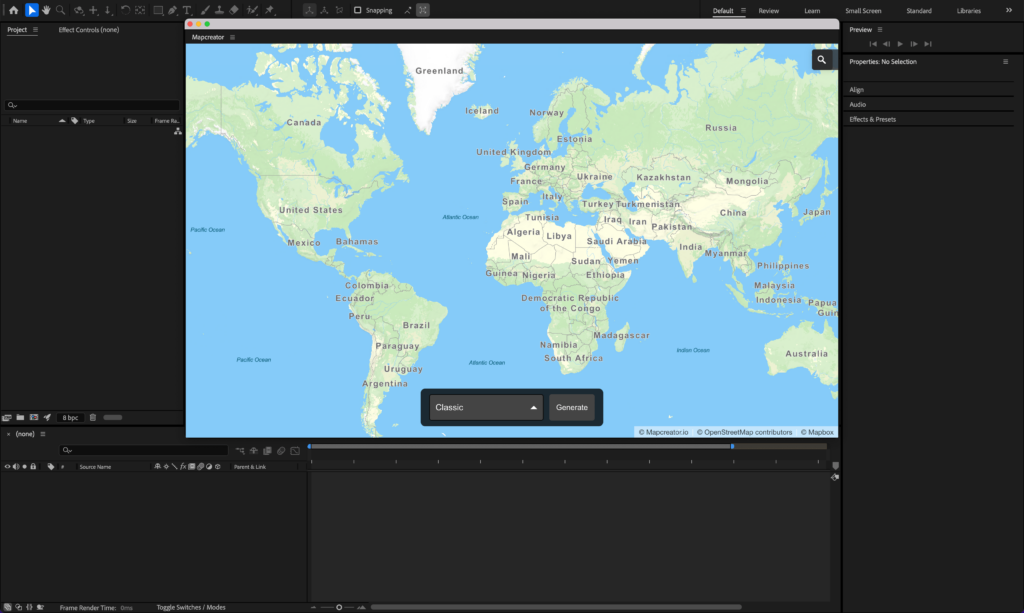
Task: Select the Zoom magnifier tool in toolbar
Action: [61, 10]
